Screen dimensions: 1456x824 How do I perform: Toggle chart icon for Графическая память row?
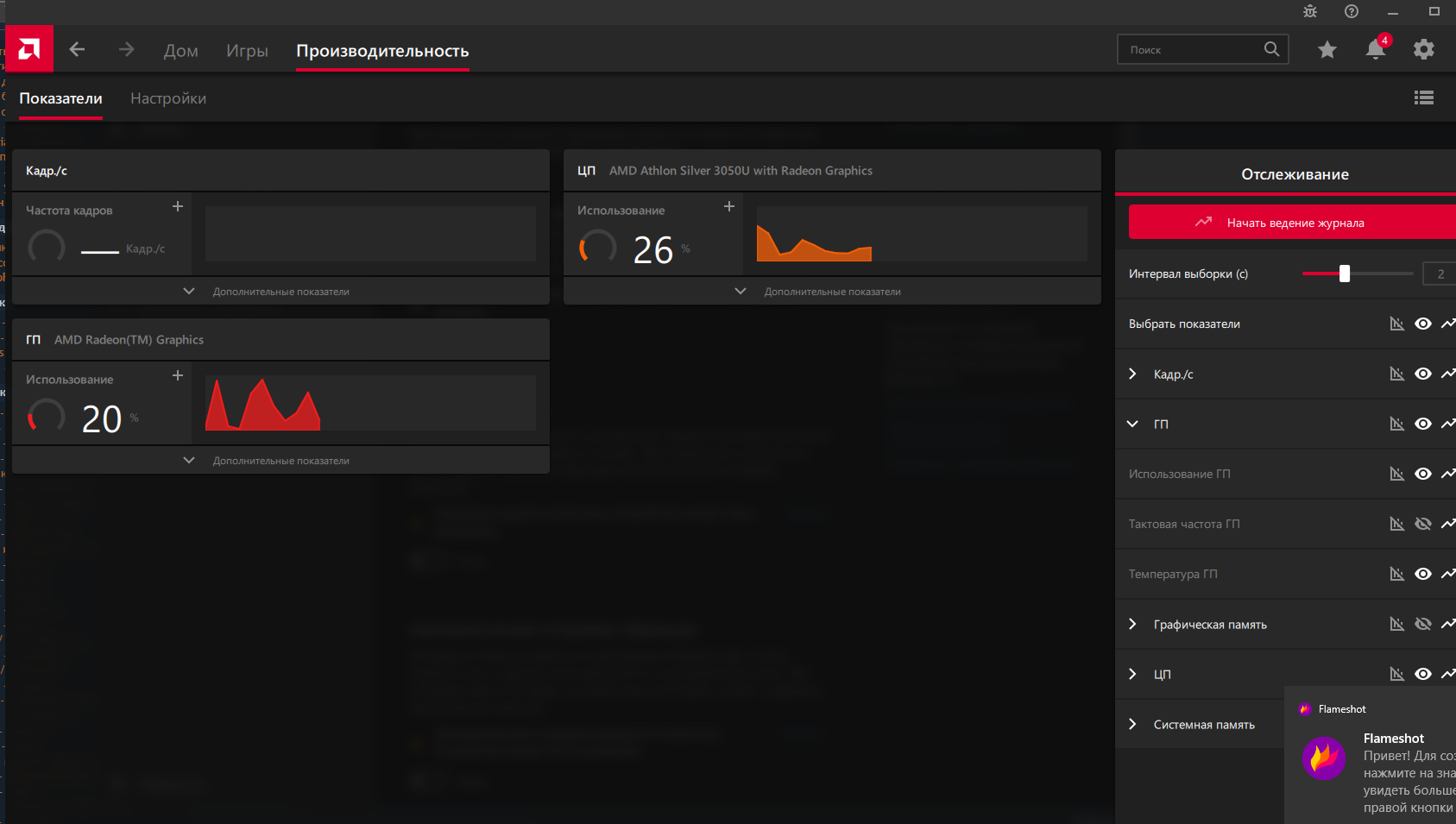[x=1397, y=624]
